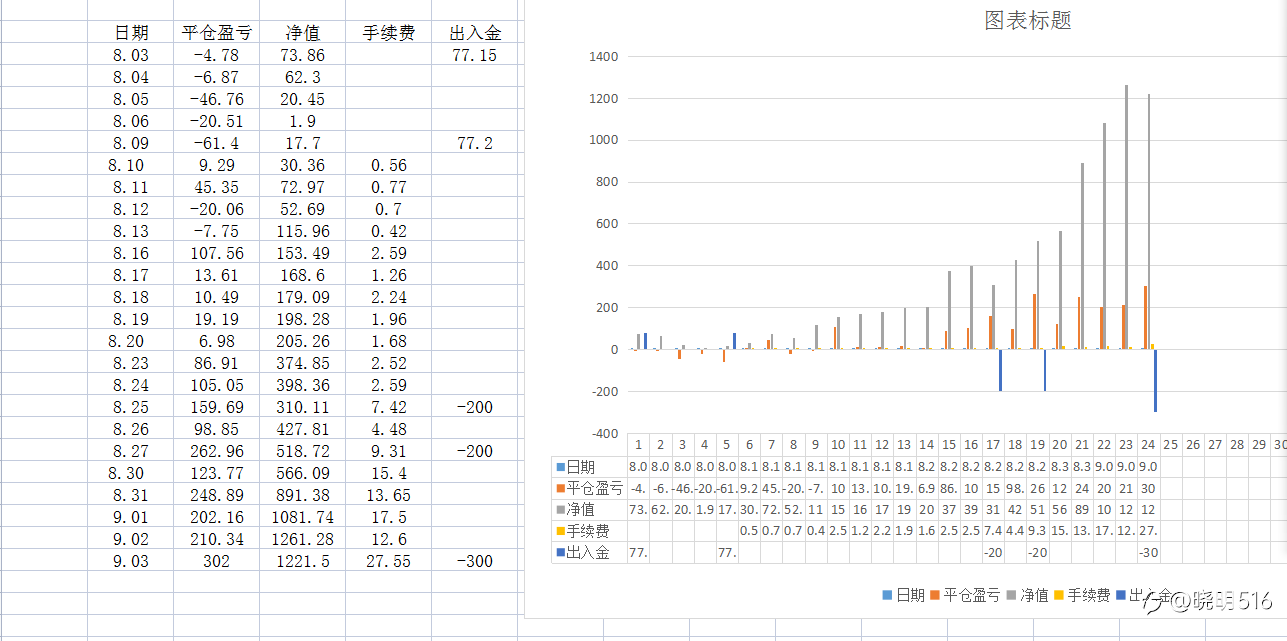Click the -400 label on the vertical axis
Image resolution: width=1287 pixels, height=641 pixels.
603,434
